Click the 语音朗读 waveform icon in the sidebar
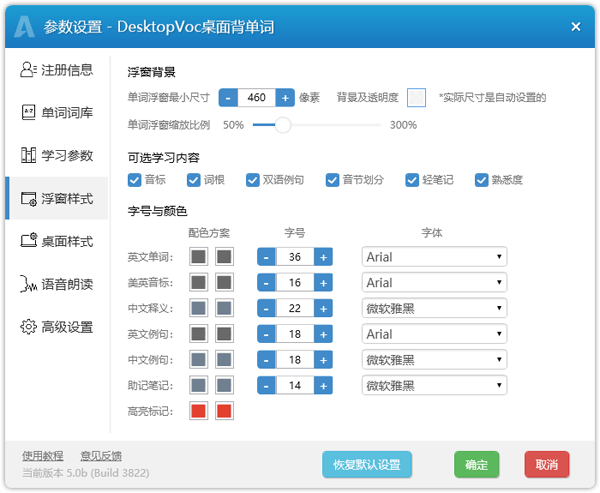Viewport: 600px width, 493px height. point(28,284)
